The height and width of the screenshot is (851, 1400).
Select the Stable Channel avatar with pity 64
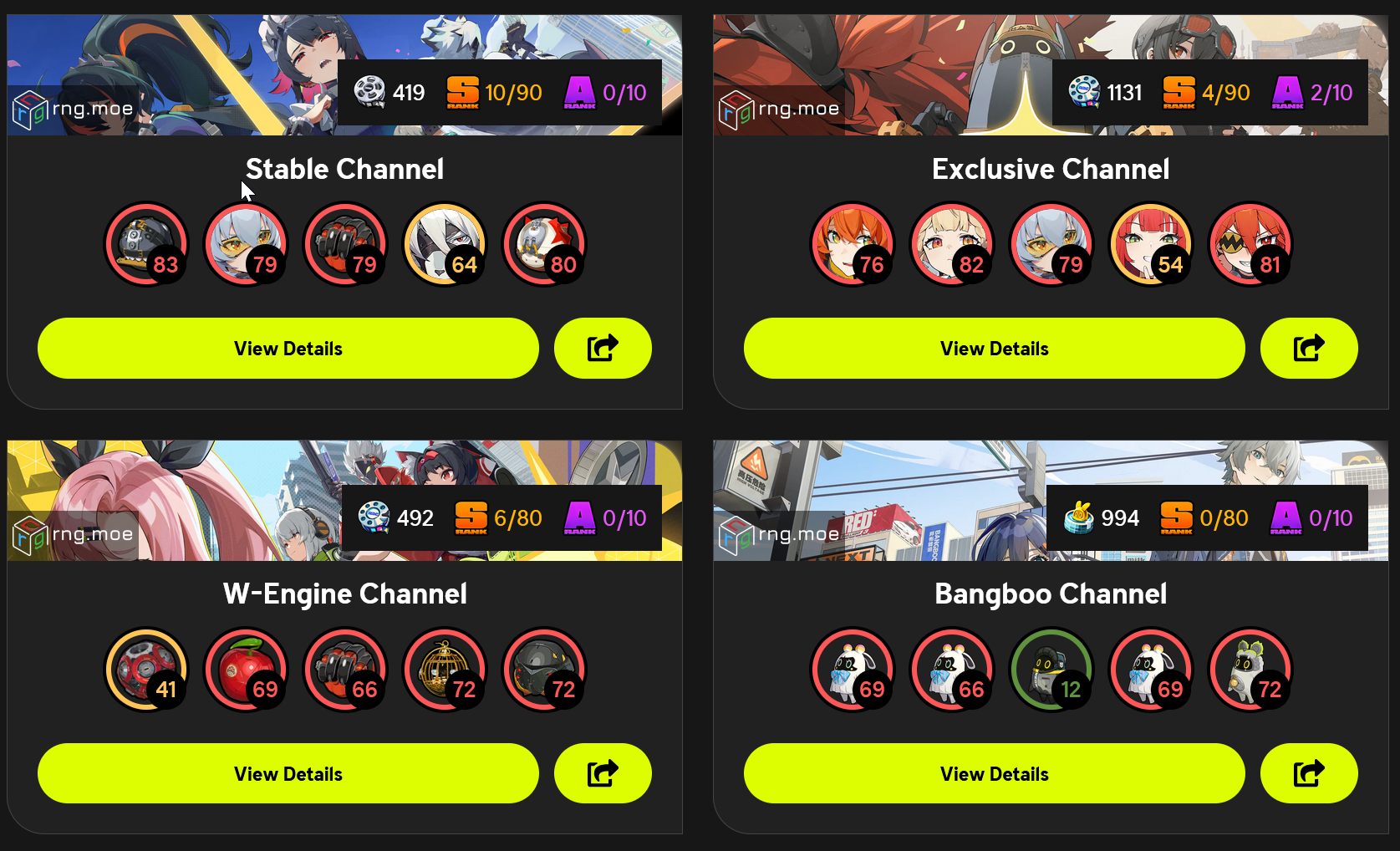(x=445, y=244)
